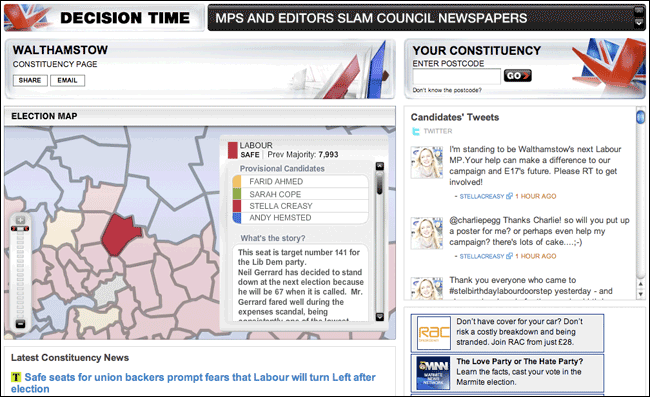Select candidate Farid Ahmed

[301, 182]
